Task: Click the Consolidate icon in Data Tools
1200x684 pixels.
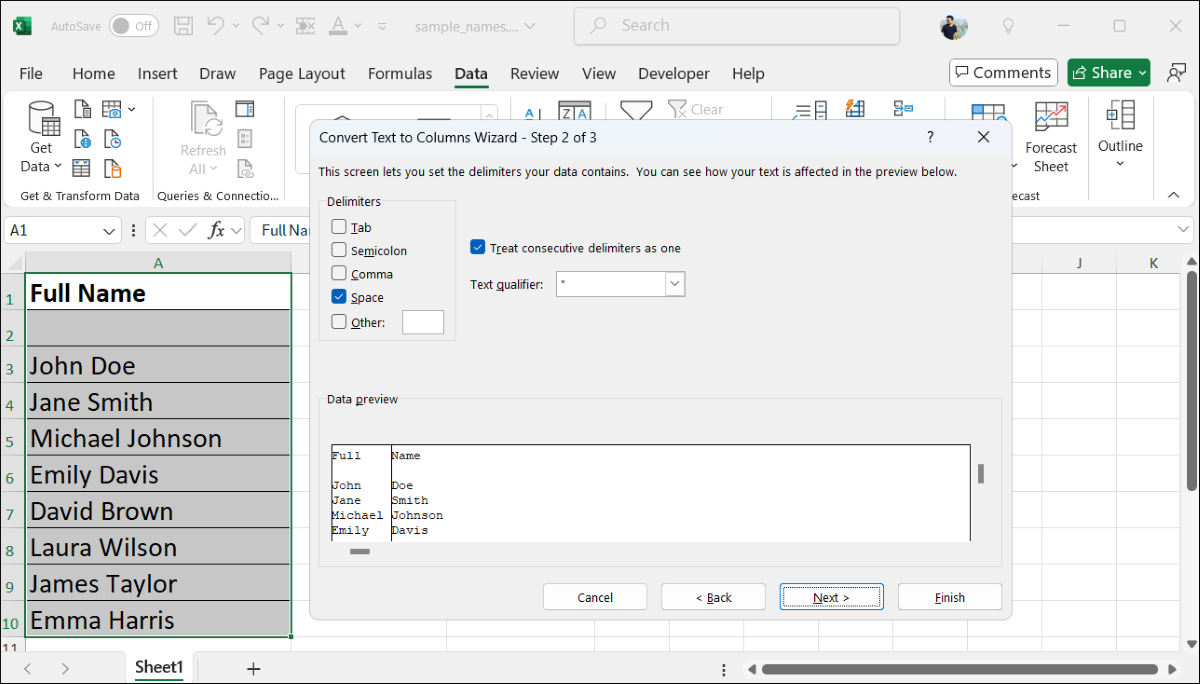Action: [904, 108]
